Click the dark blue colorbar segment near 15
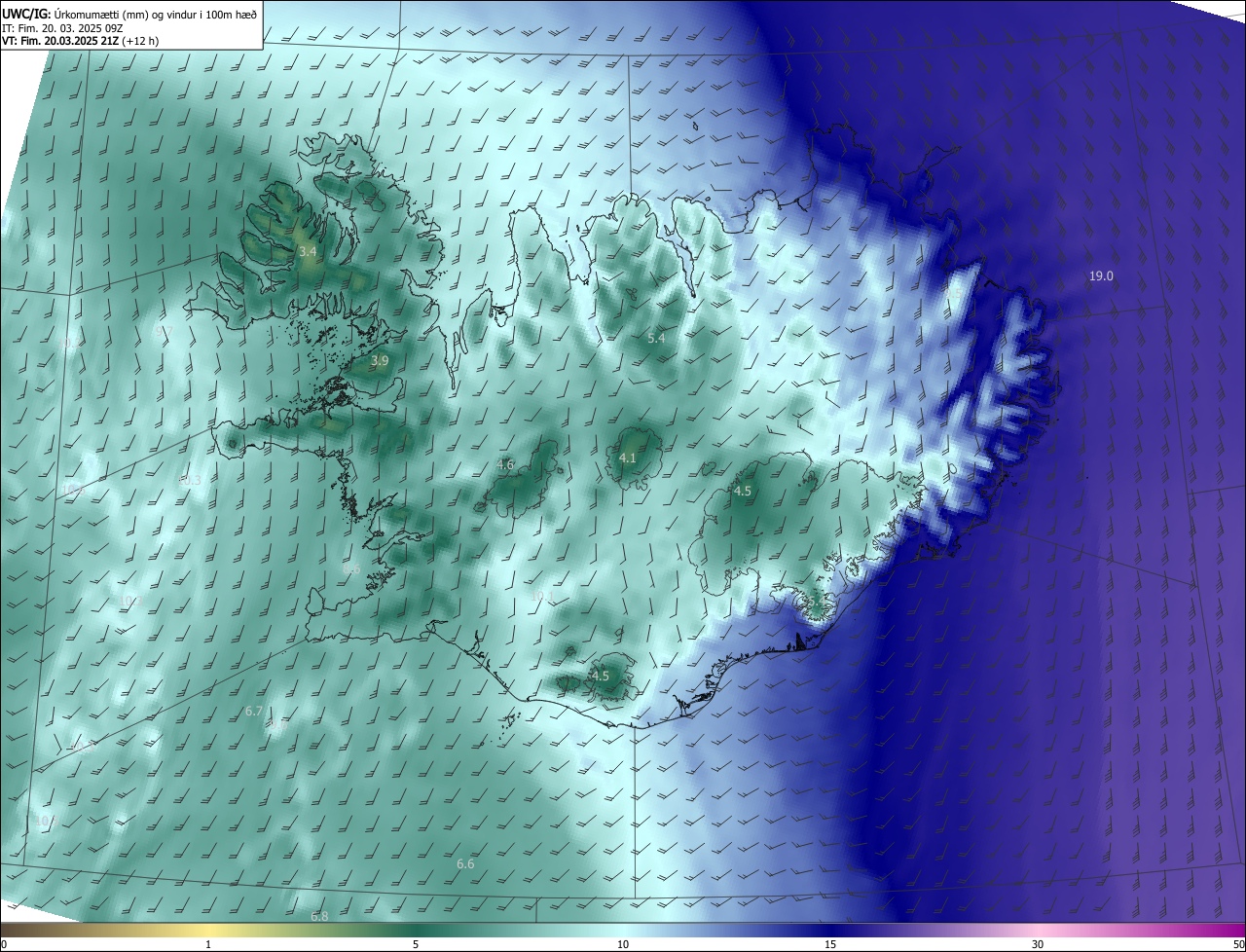1246x952 pixels. 830,931
